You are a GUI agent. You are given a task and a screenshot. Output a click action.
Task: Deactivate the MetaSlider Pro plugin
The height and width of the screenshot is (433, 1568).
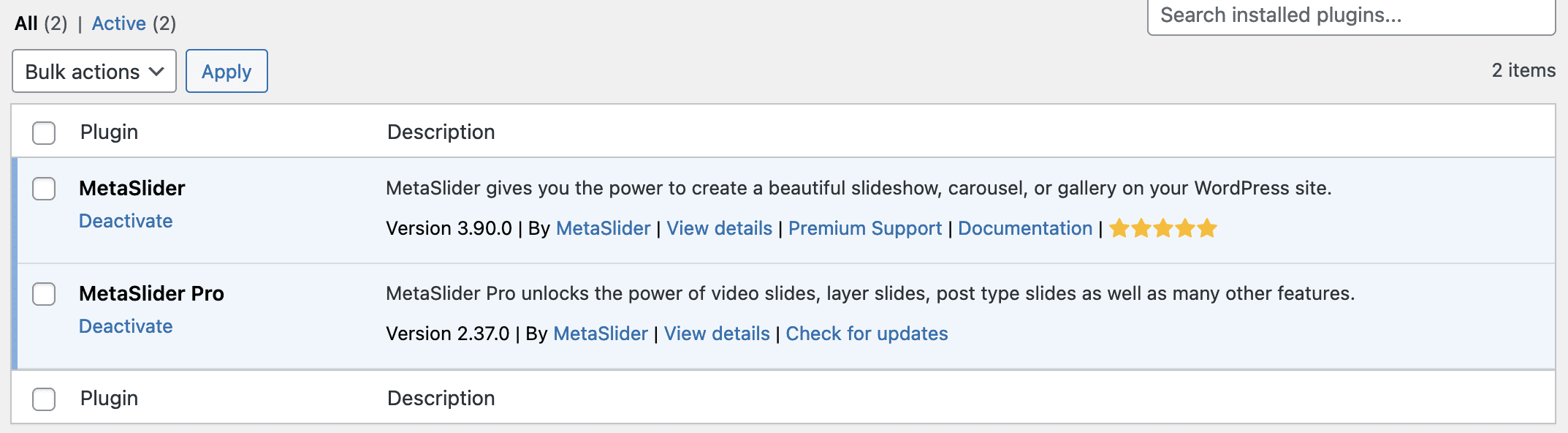click(x=126, y=326)
